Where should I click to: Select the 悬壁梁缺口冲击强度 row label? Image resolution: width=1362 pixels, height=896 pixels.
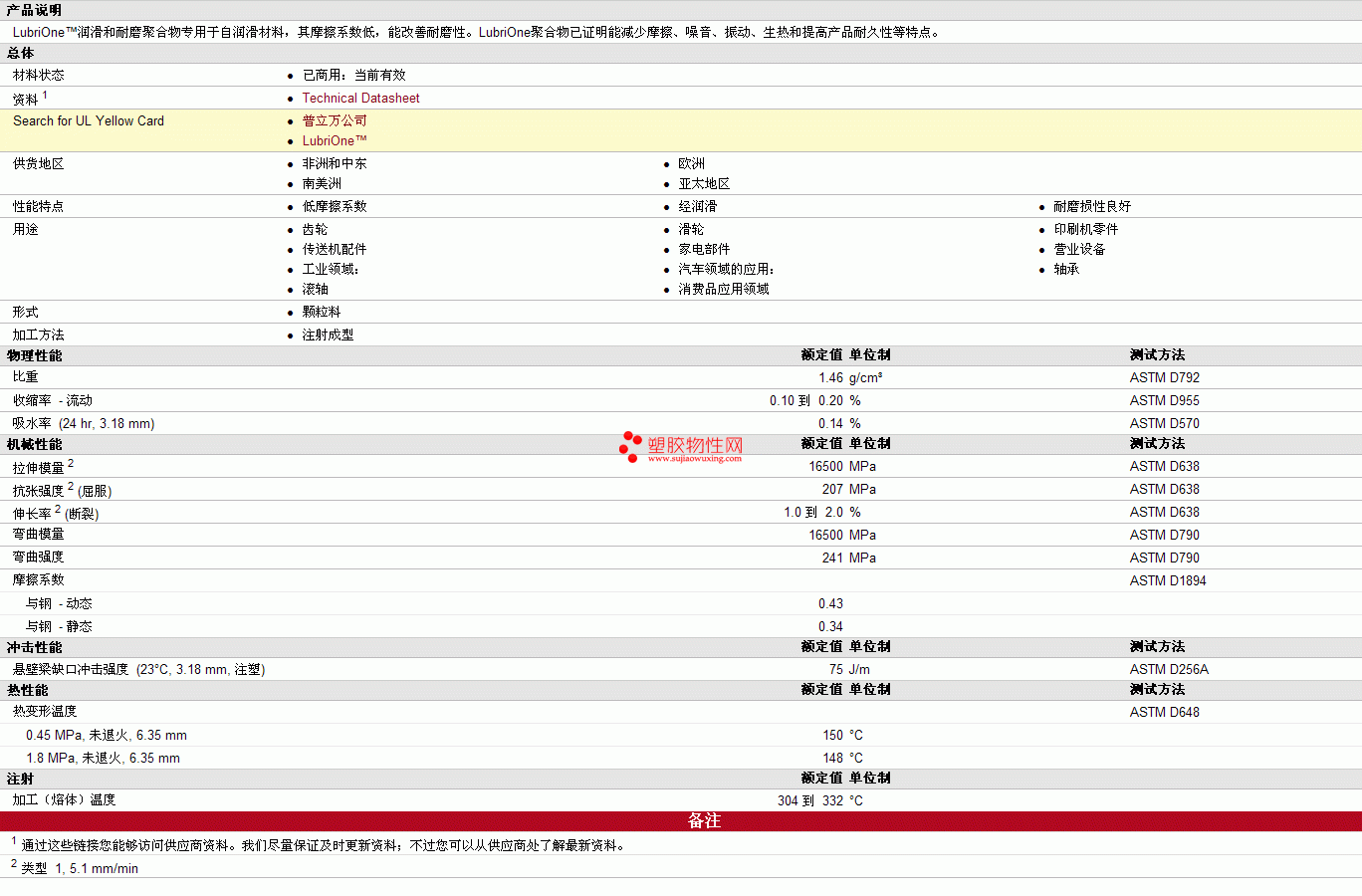(139, 669)
